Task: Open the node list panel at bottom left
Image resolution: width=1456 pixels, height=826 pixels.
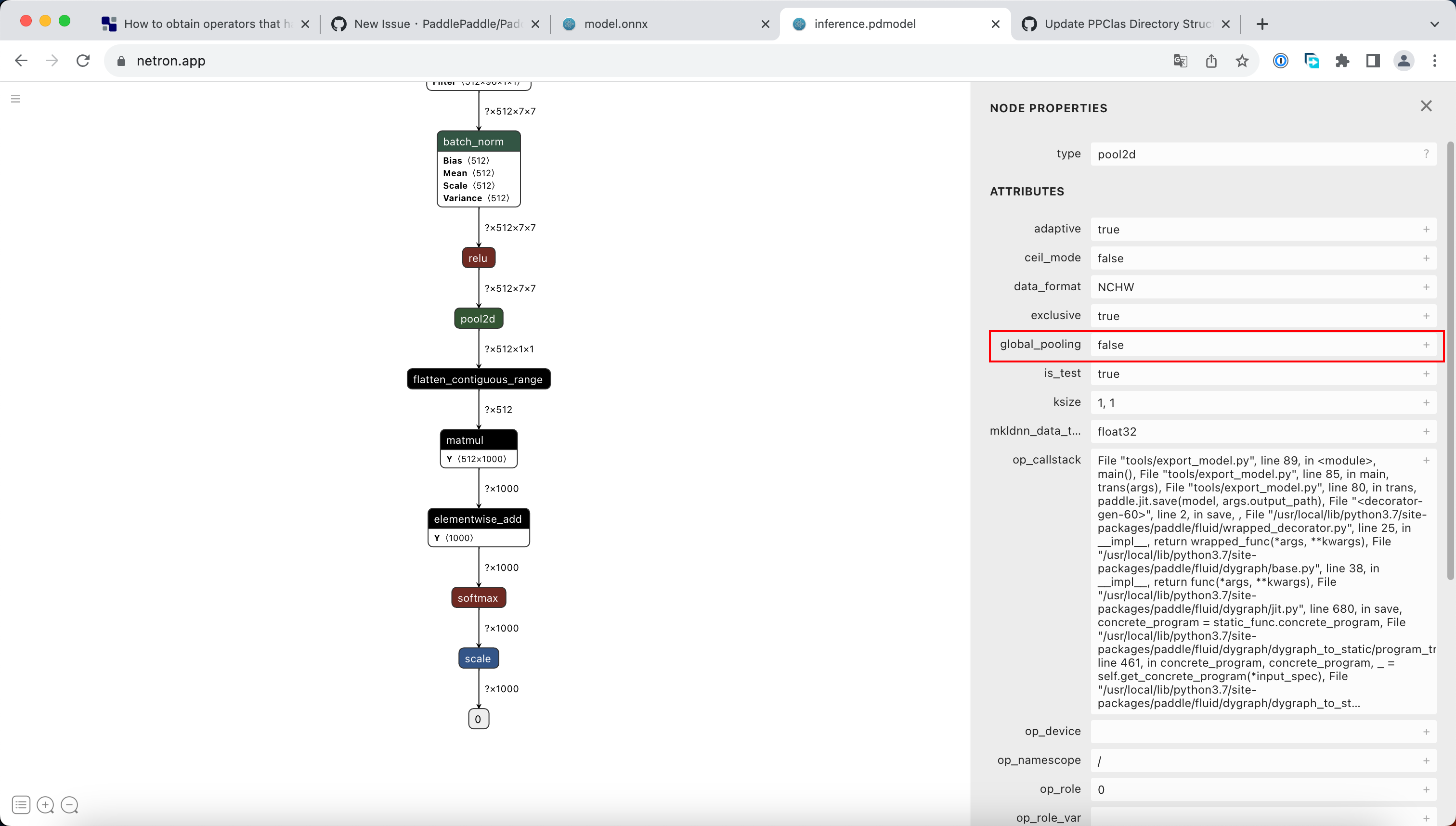Action: point(20,805)
